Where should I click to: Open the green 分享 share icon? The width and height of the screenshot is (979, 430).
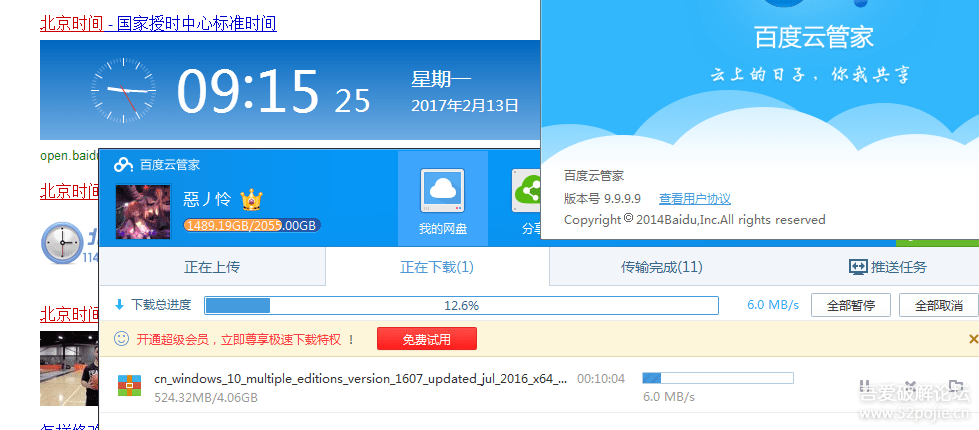(526, 190)
